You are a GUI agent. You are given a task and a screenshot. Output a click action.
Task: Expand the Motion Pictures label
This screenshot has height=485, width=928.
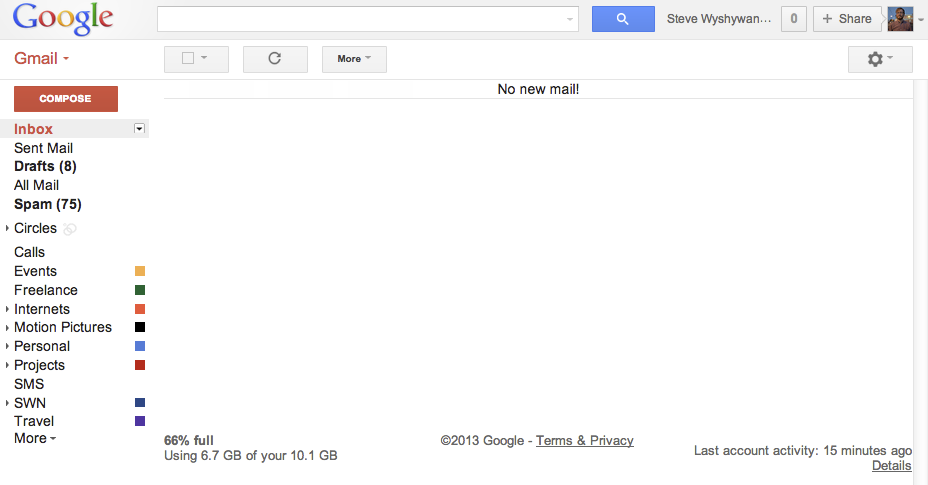coord(7,328)
